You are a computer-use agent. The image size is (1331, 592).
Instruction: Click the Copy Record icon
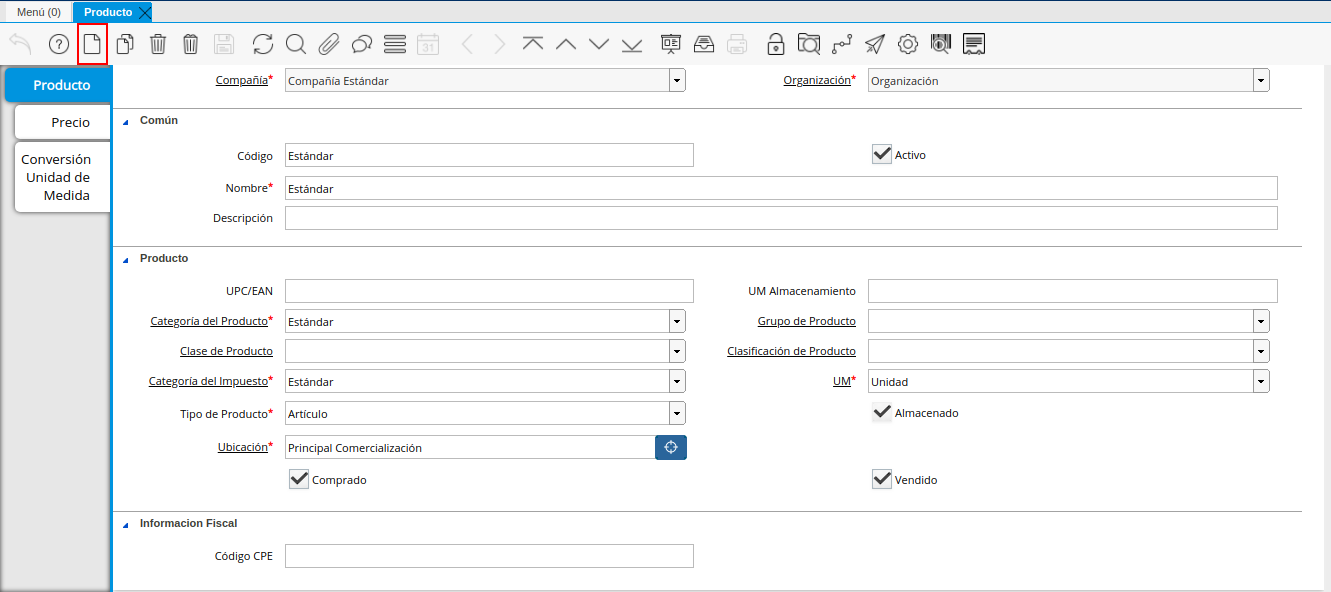(x=125, y=44)
